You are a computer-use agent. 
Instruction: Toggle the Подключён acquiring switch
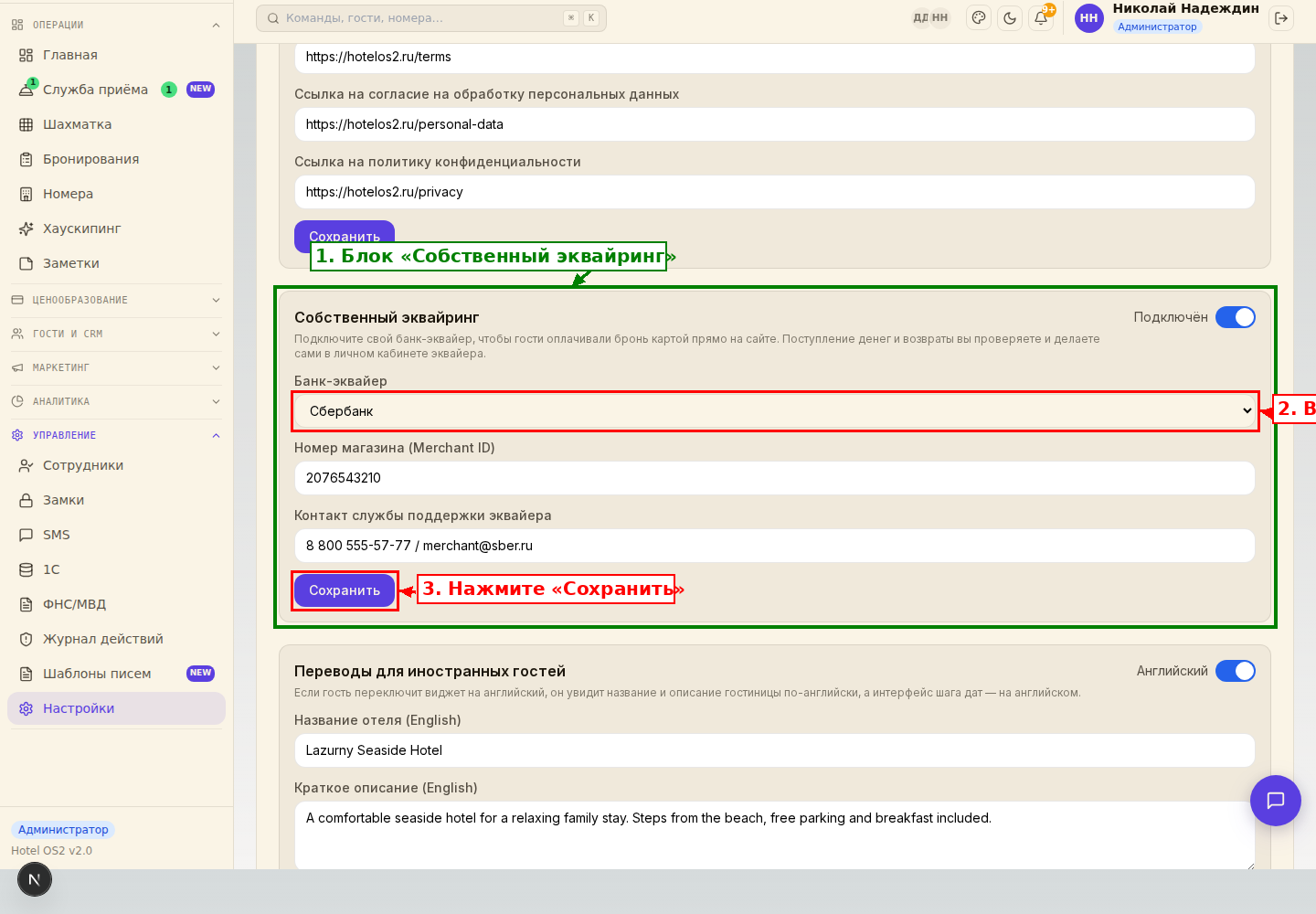pyautogui.click(x=1236, y=317)
